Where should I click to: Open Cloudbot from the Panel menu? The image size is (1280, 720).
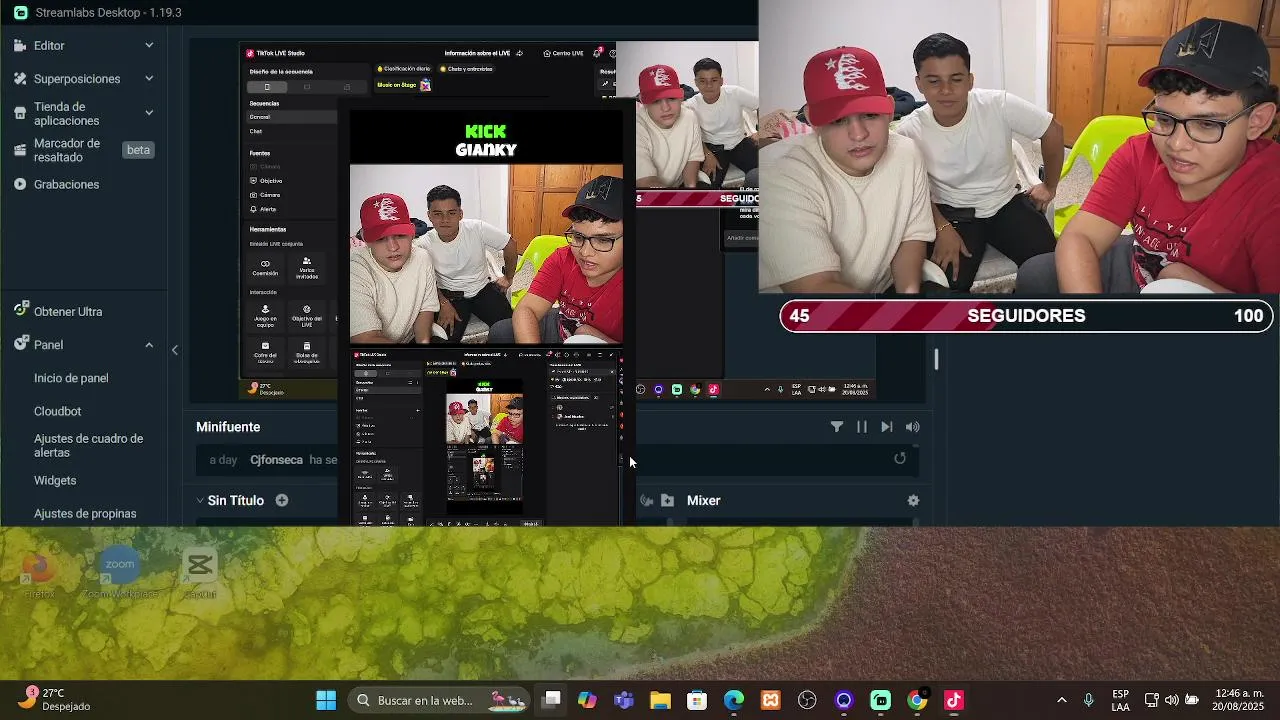click(58, 411)
